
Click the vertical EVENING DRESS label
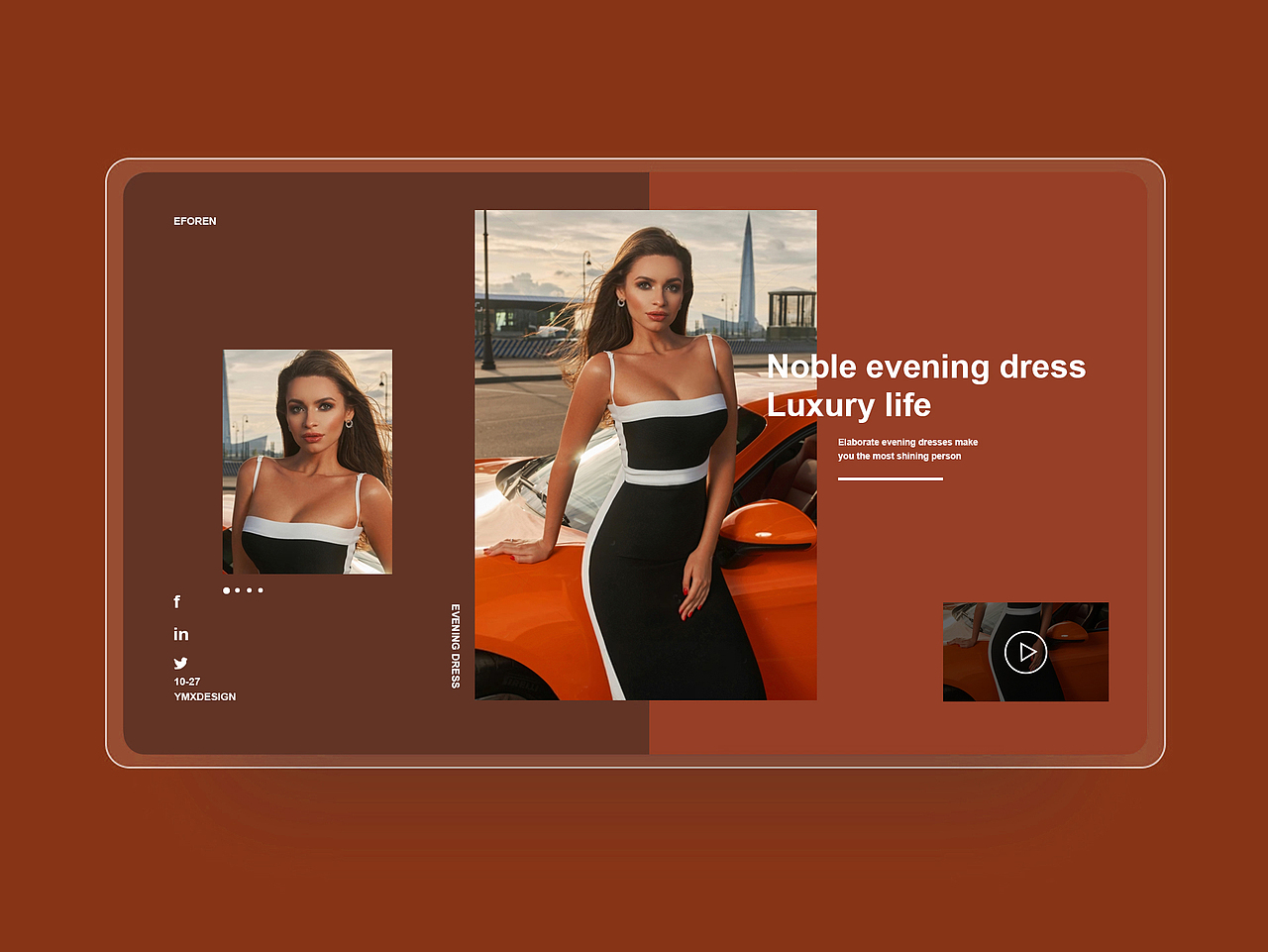(456, 646)
